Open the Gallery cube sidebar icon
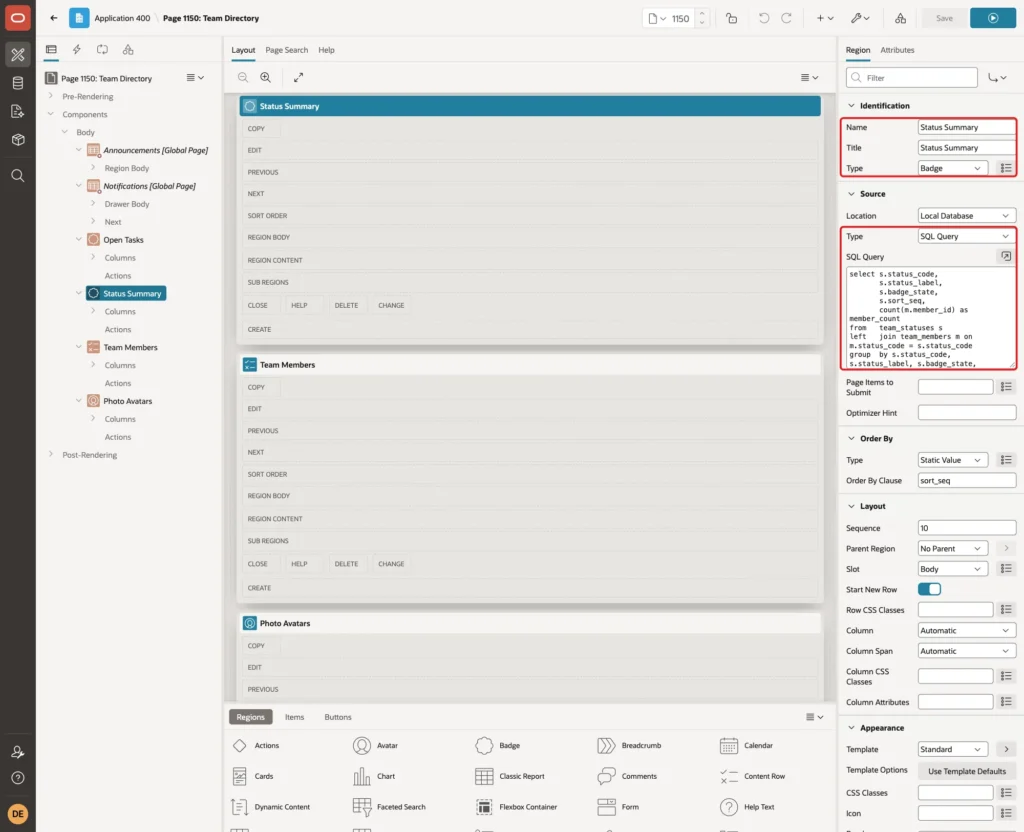Screen dimensions: 1024x832 (18, 139)
